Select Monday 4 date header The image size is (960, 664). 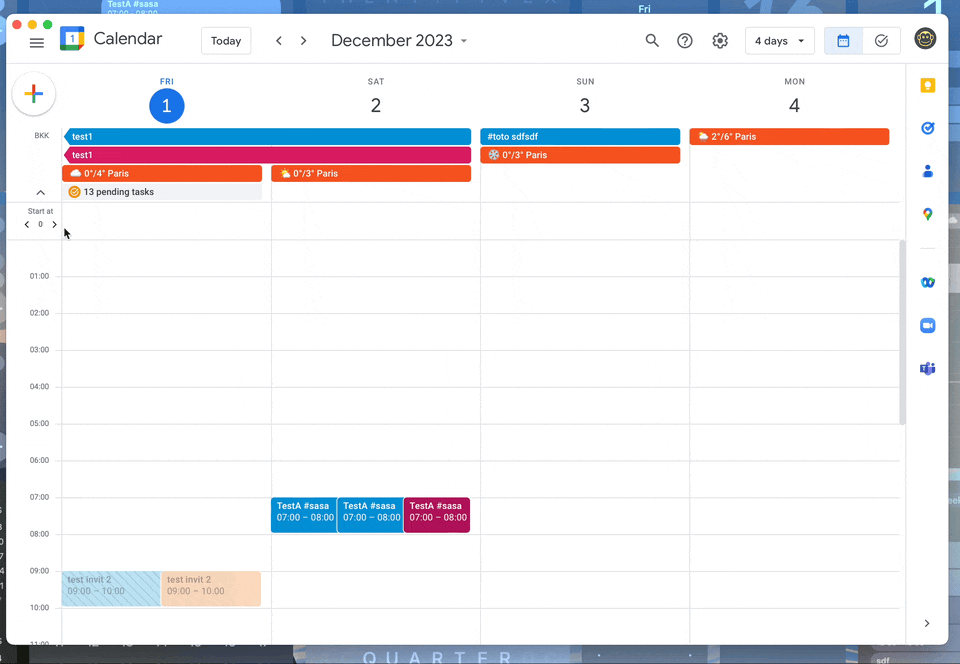click(794, 106)
